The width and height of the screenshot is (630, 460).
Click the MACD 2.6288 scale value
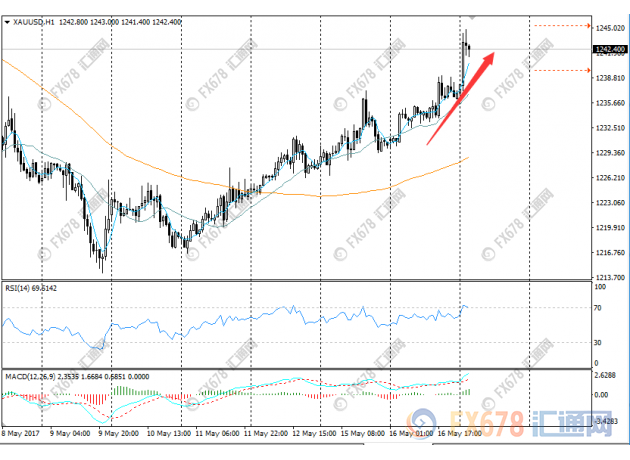coord(605,375)
